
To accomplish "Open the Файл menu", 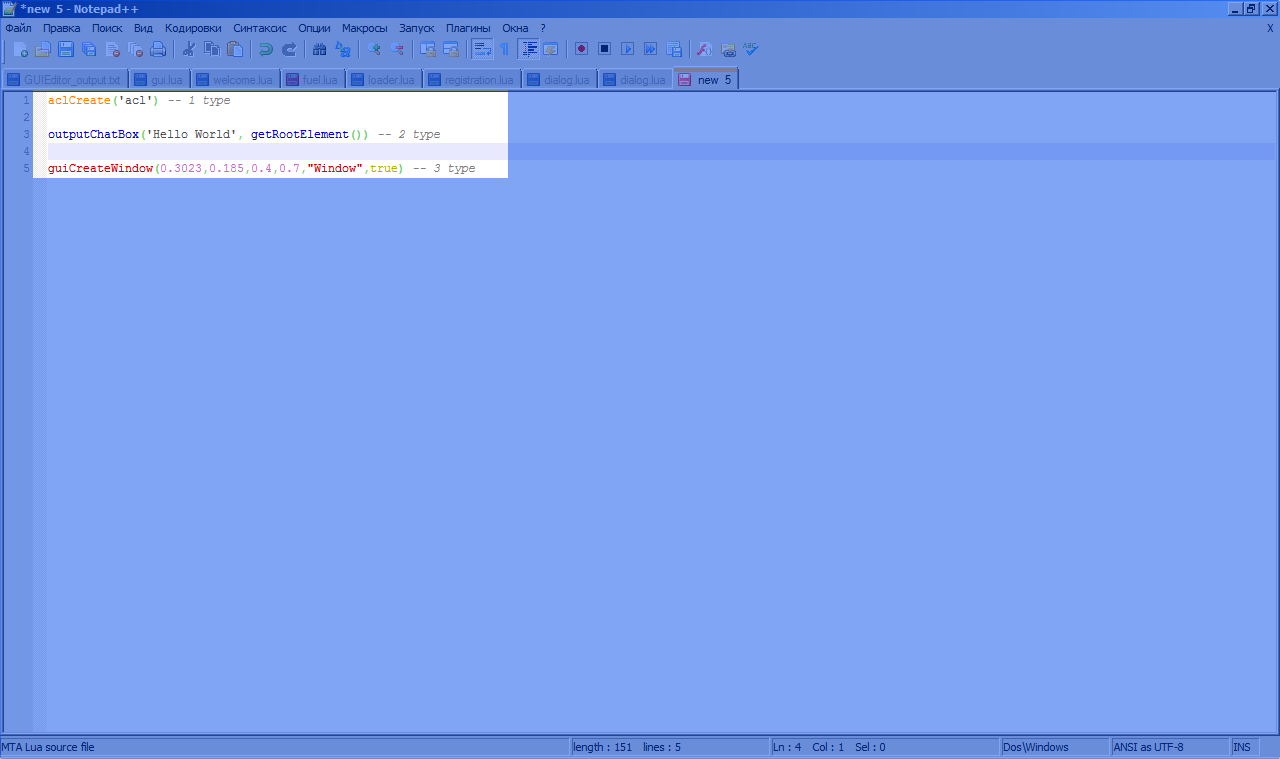I will click(18, 28).
